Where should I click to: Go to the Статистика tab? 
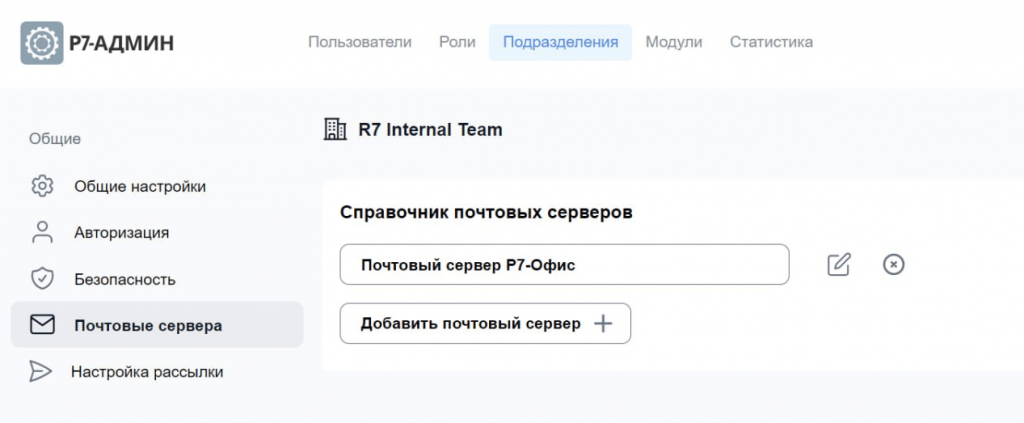tap(771, 42)
